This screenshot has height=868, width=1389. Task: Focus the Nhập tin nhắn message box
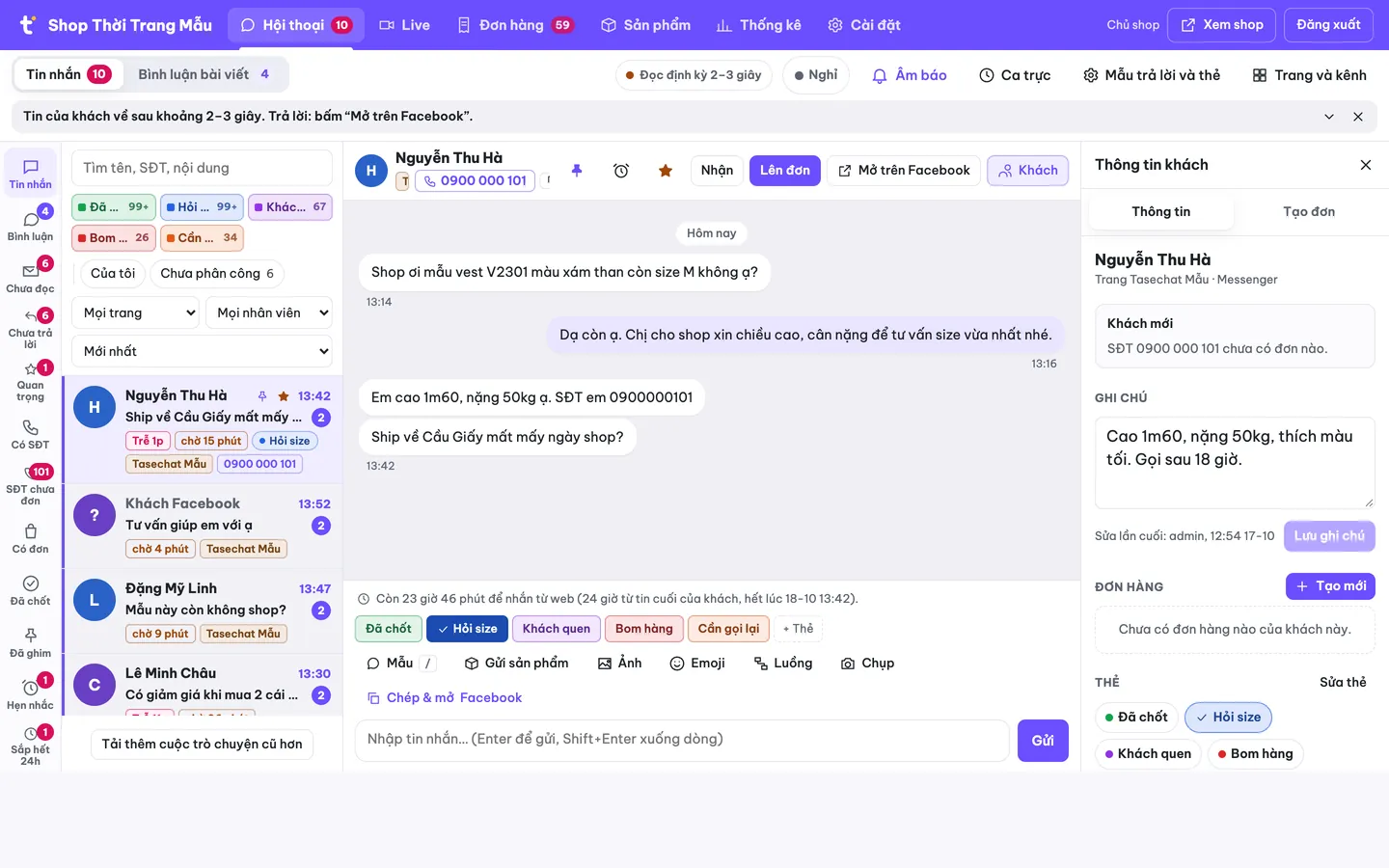pos(682,740)
